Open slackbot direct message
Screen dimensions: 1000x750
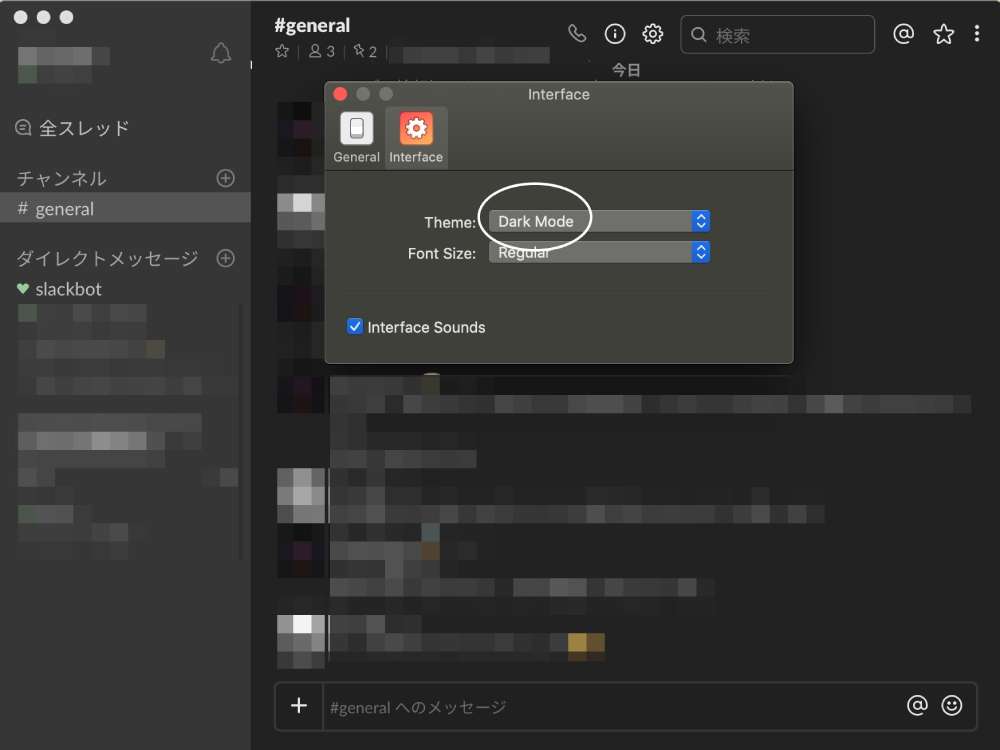pos(59,289)
